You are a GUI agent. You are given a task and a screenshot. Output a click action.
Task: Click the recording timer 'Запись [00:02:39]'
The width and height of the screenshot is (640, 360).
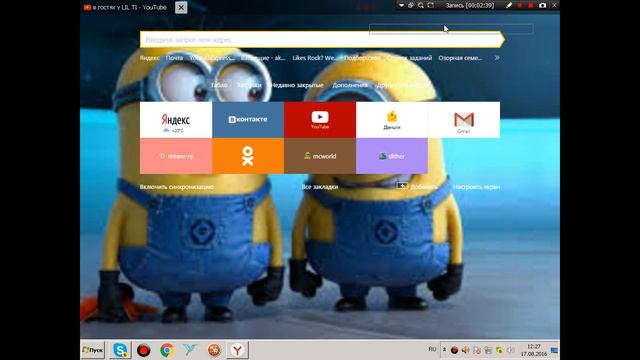[x=469, y=5]
